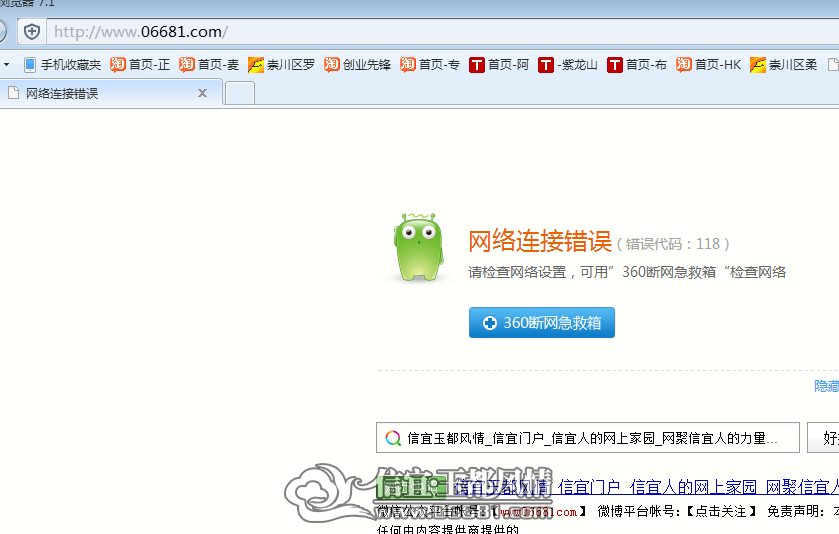Open the 首页-专 Taobao bookmark
Image resolution: width=839 pixels, height=534 pixels.
(430, 65)
